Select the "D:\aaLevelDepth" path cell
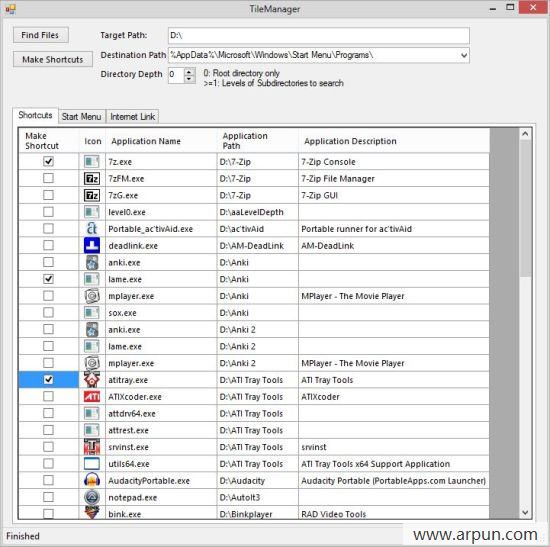Screen dimensions: 550x547 click(257, 212)
